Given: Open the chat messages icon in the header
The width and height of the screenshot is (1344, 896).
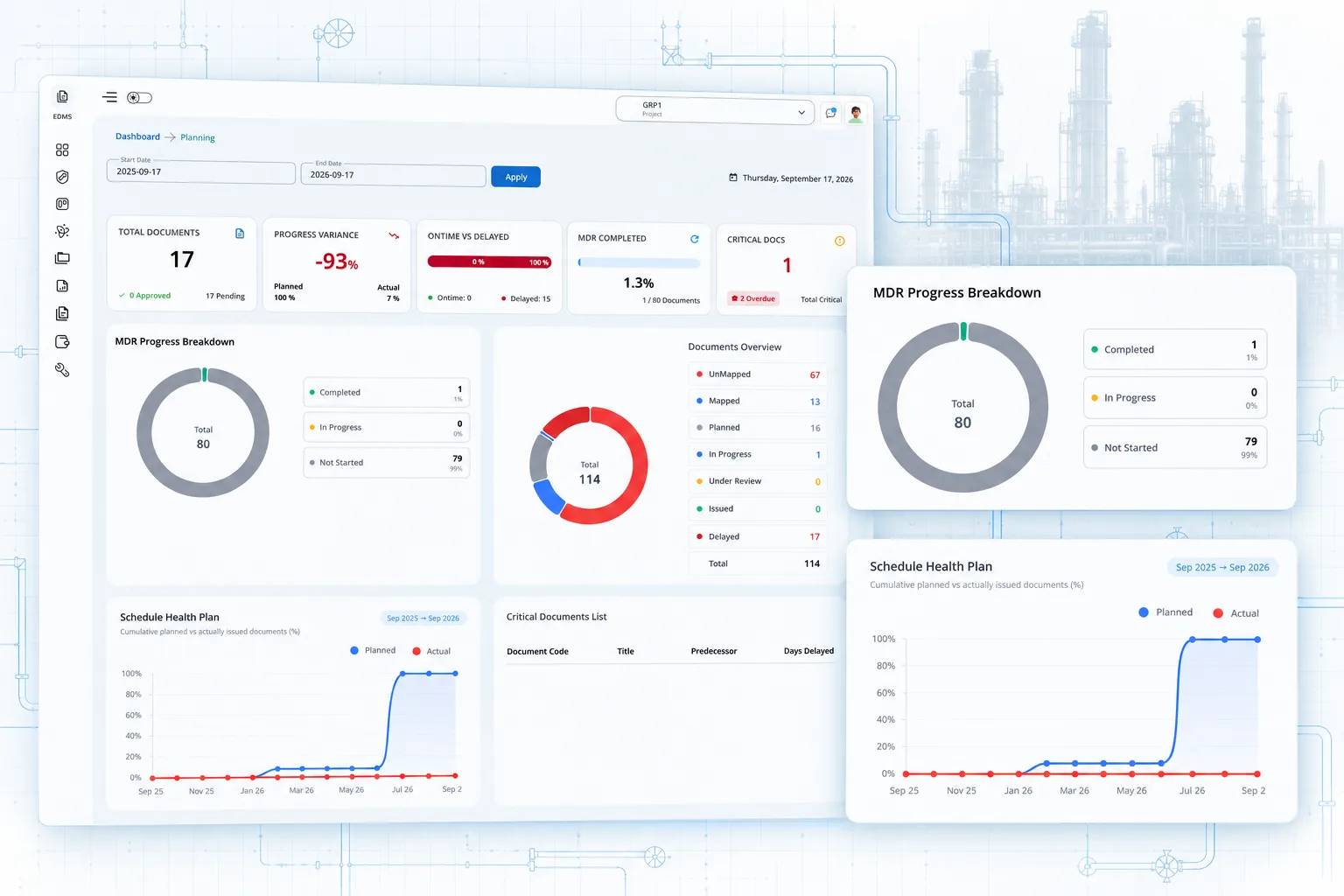Looking at the screenshot, I should 830,113.
